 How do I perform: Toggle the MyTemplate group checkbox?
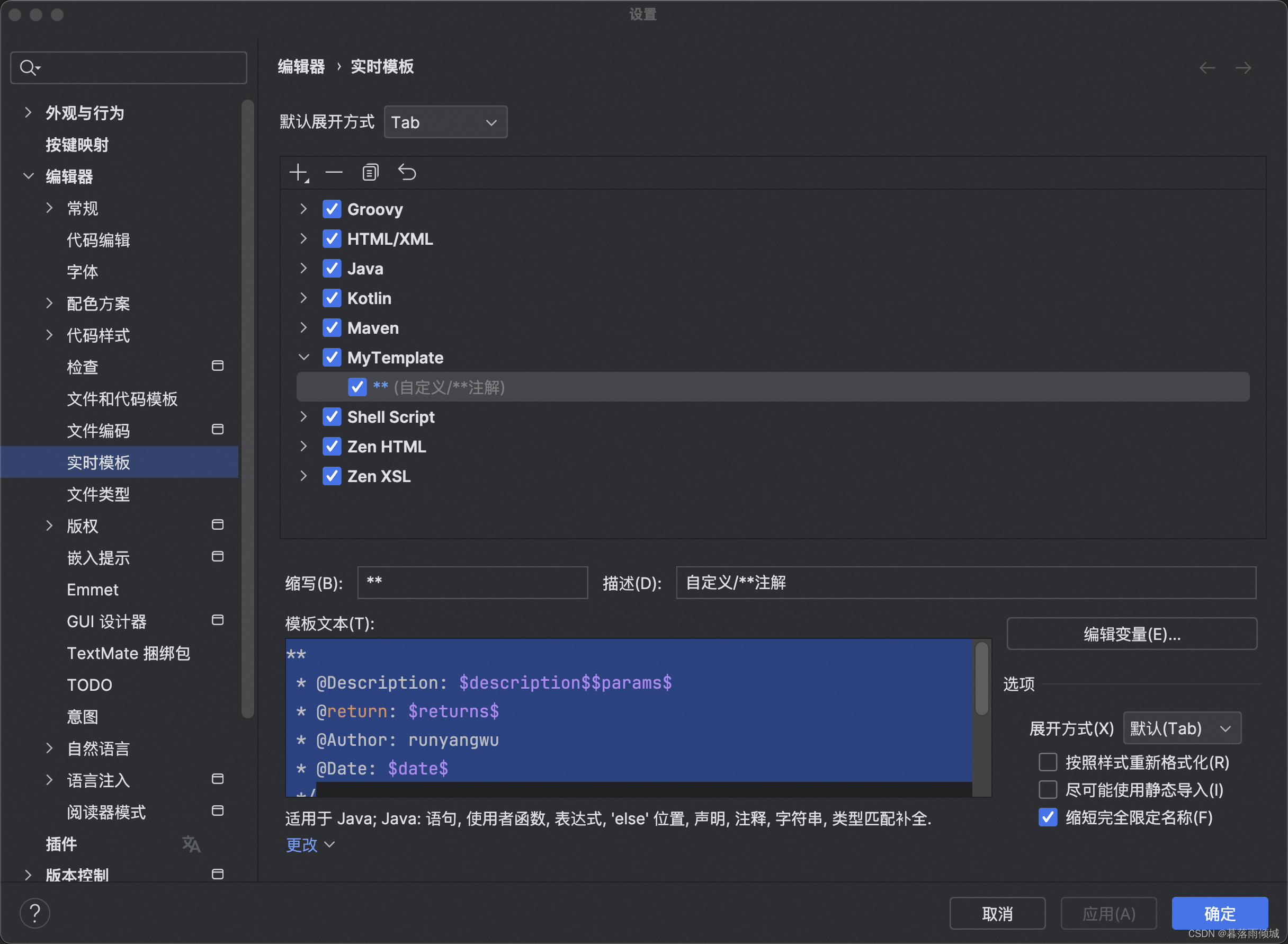332,358
